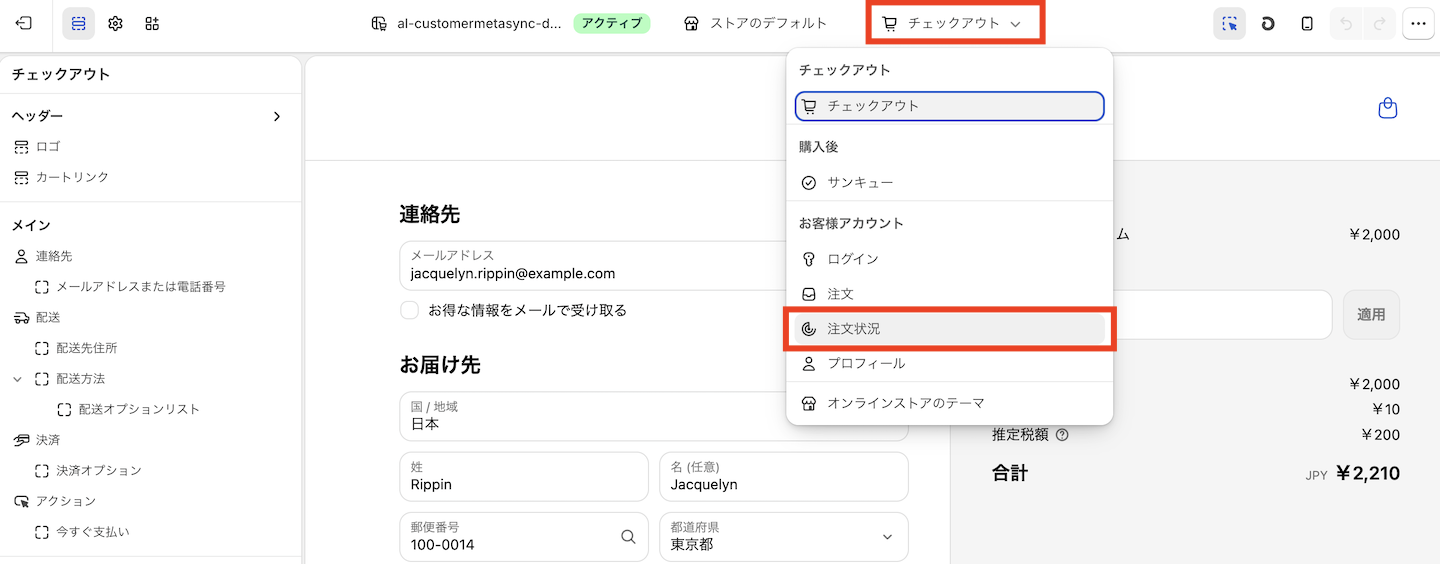Select チェックアウト item in dropdown menu
1440x564 pixels.
point(949,106)
